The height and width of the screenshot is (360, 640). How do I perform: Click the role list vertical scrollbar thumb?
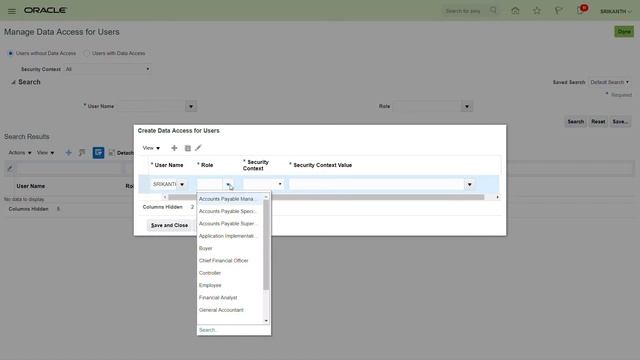pos(266,245)
